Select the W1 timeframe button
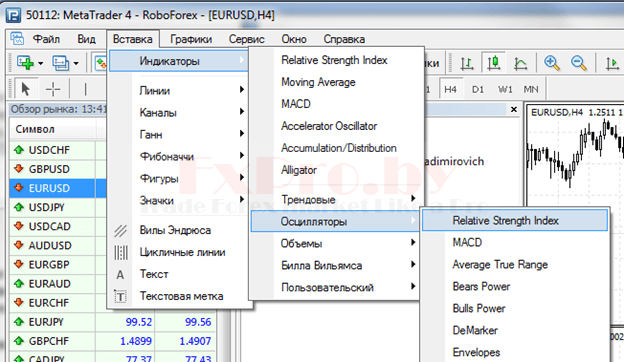This screenshot has width=624, height=362. point(505,90)
